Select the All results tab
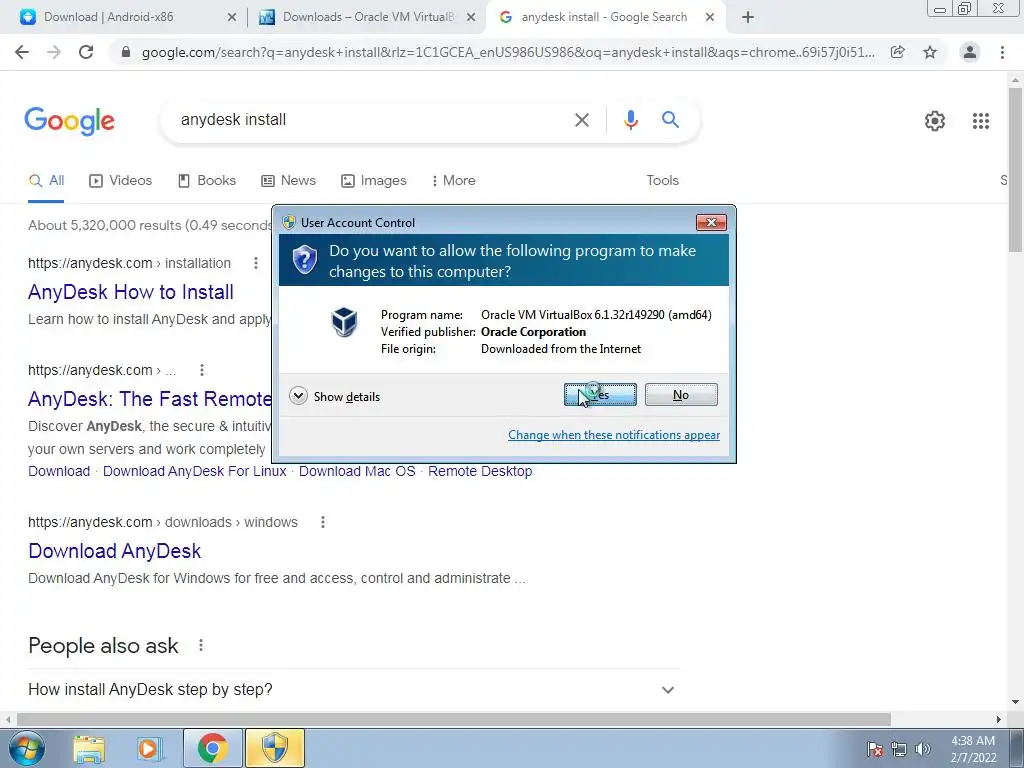The image size is (1024, 768). click(x=46, y=180)
